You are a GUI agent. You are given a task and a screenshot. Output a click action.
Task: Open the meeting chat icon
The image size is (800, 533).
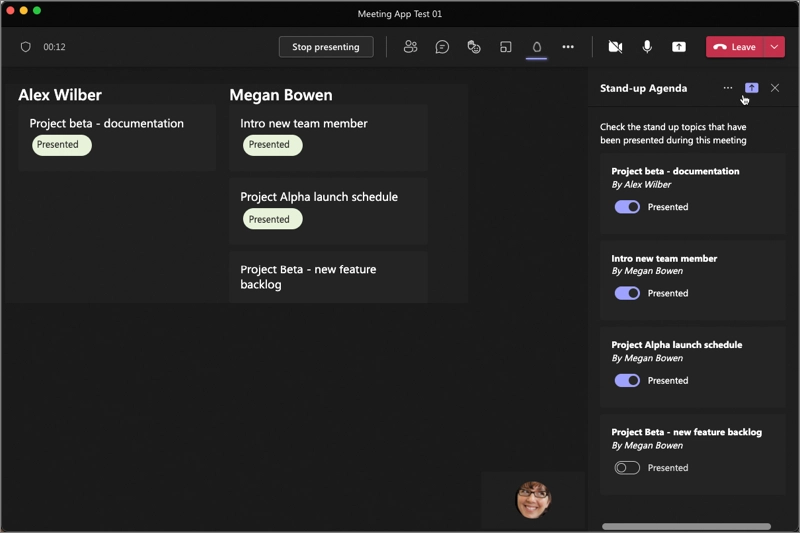point(442,47)
